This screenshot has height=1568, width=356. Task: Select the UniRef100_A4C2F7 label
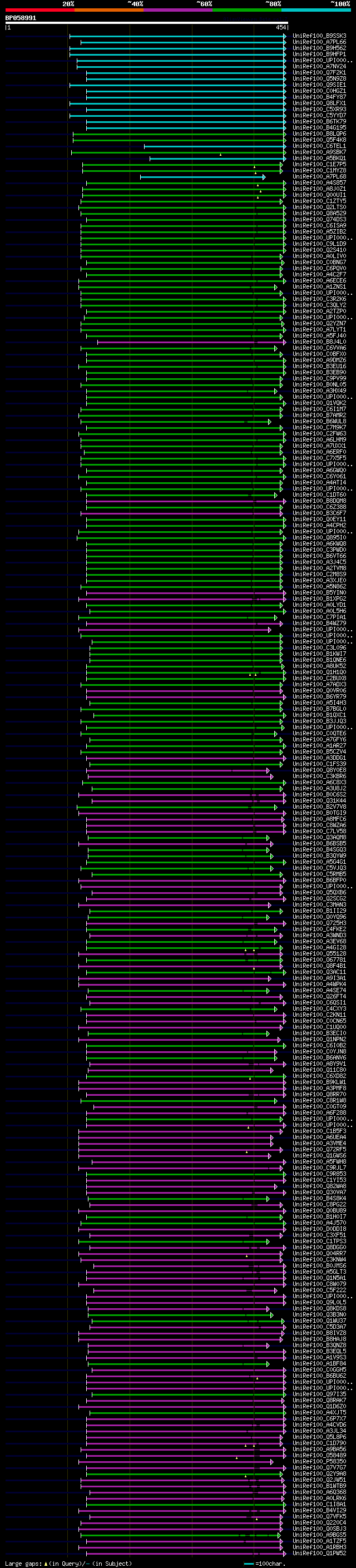pos(319,275)
